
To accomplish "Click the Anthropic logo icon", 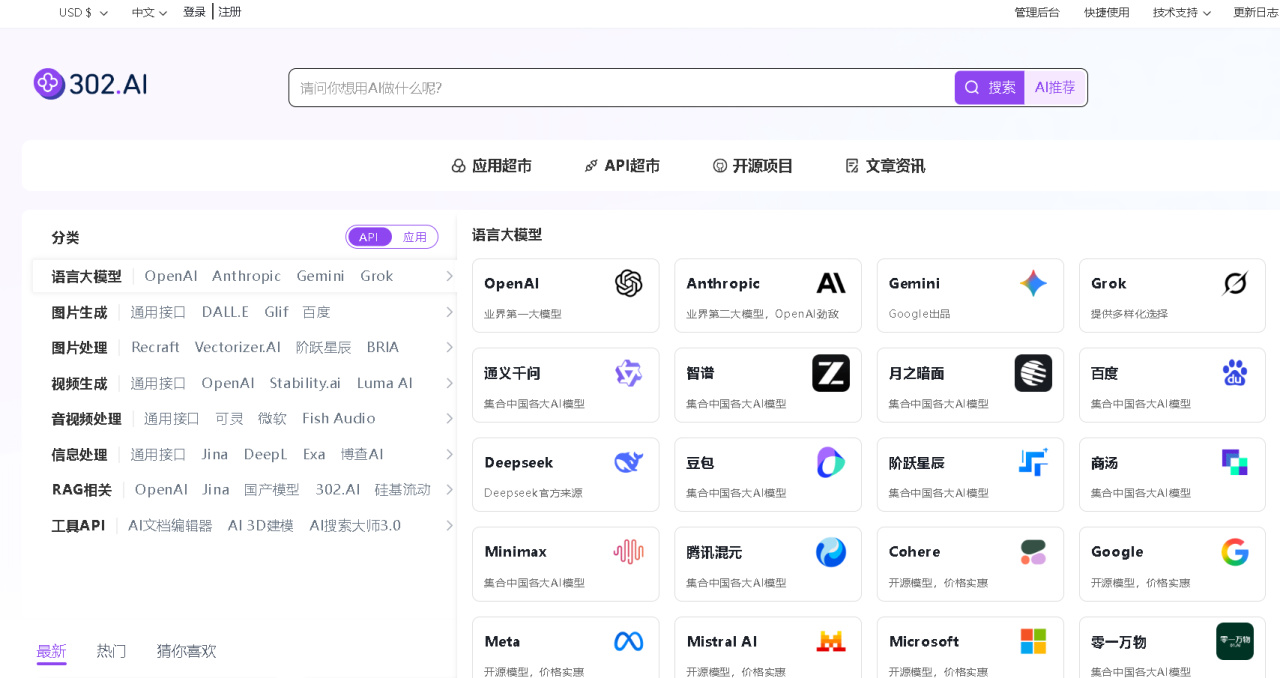I will pos(831,283).
